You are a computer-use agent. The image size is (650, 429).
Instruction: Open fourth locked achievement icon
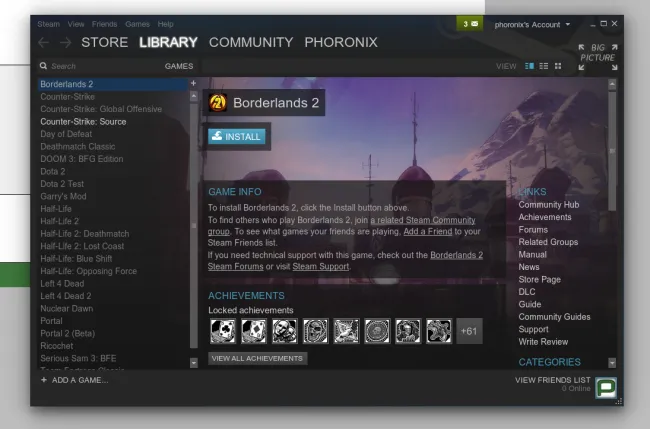(315, 331)
